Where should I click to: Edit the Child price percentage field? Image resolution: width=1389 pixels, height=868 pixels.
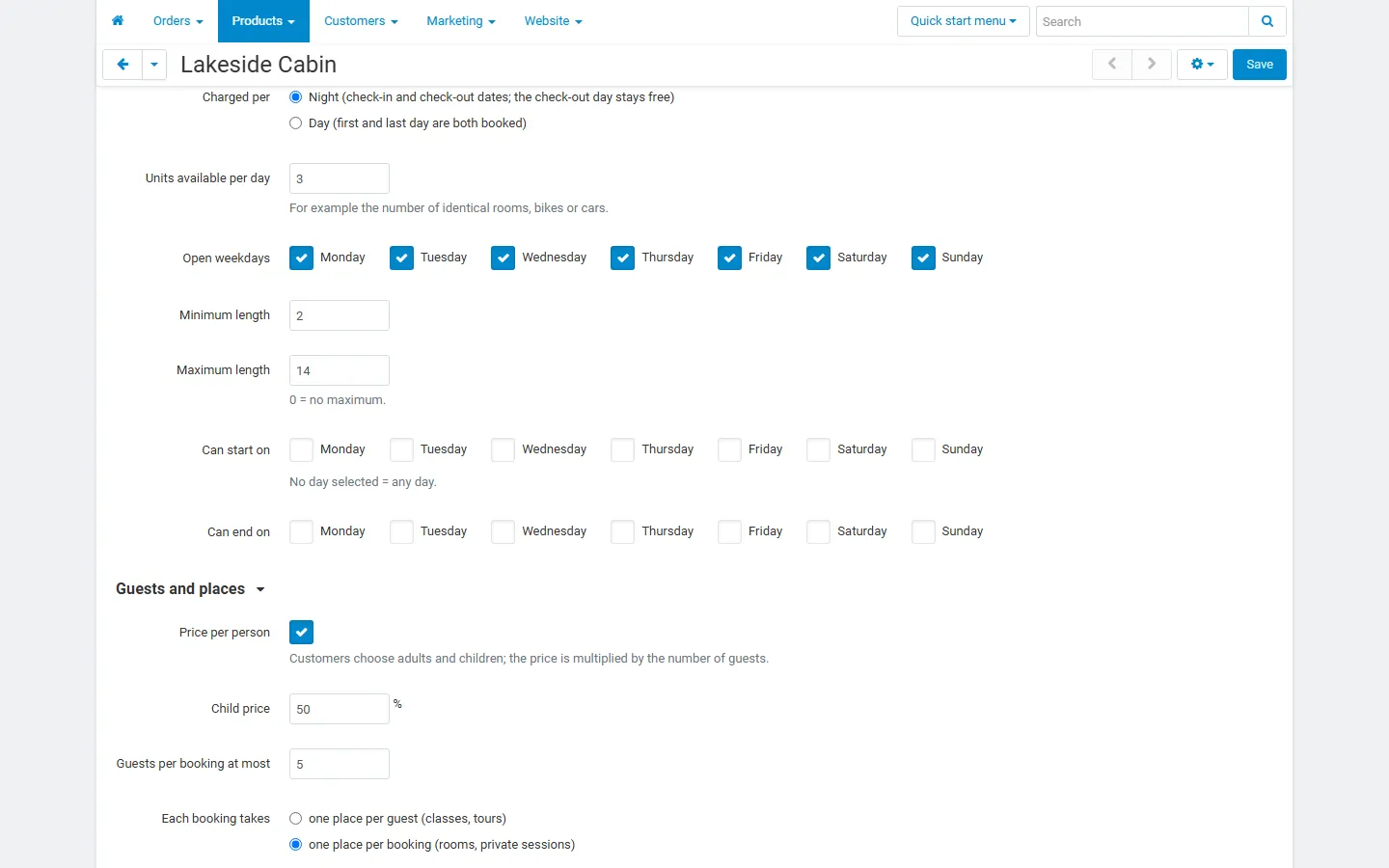tap(340, 709)
